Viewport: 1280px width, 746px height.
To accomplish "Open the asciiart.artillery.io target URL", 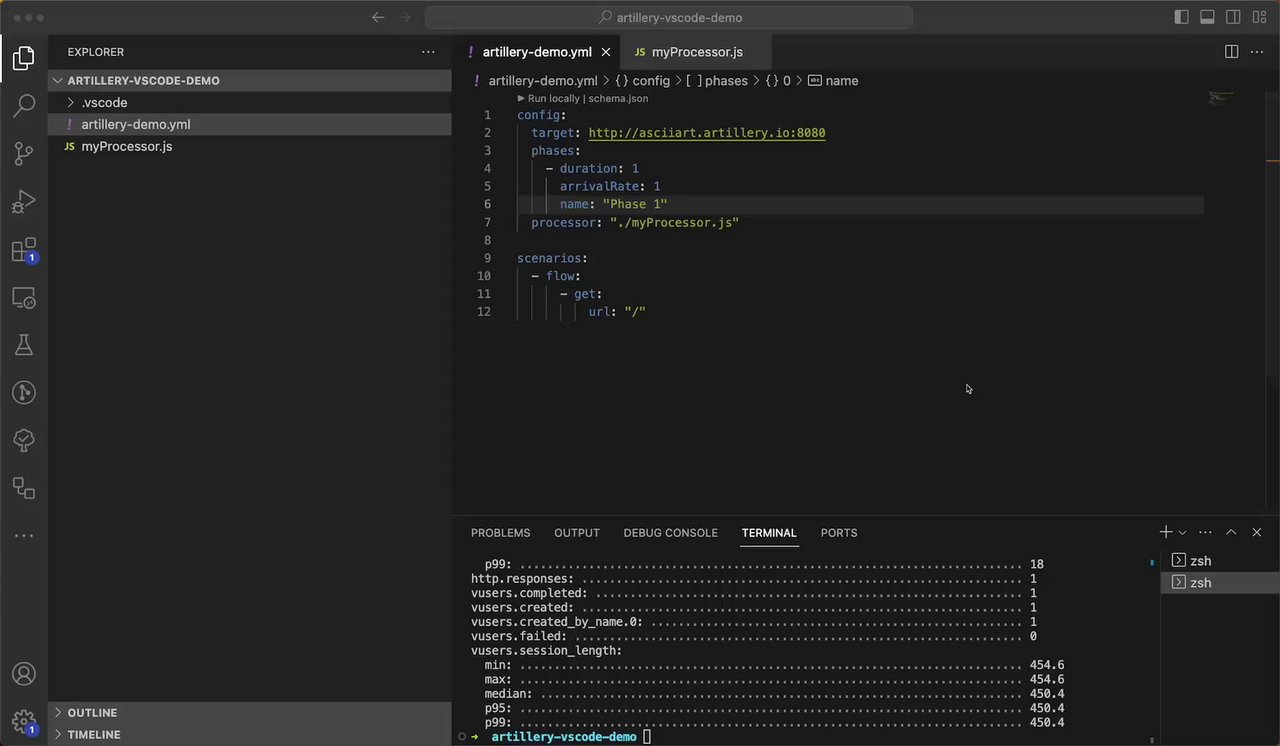I will [706, 133].
